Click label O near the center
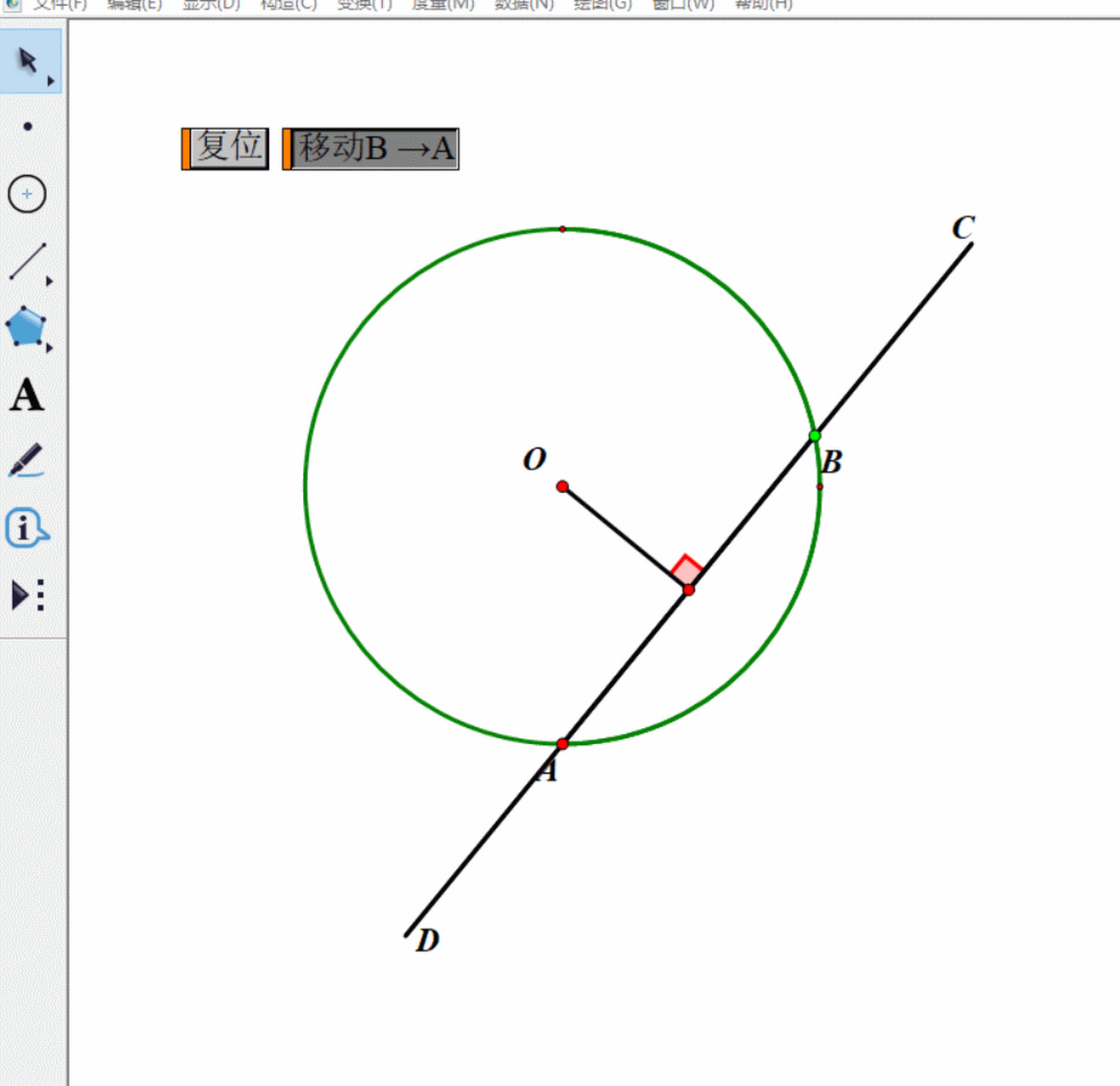 [535, 459]
